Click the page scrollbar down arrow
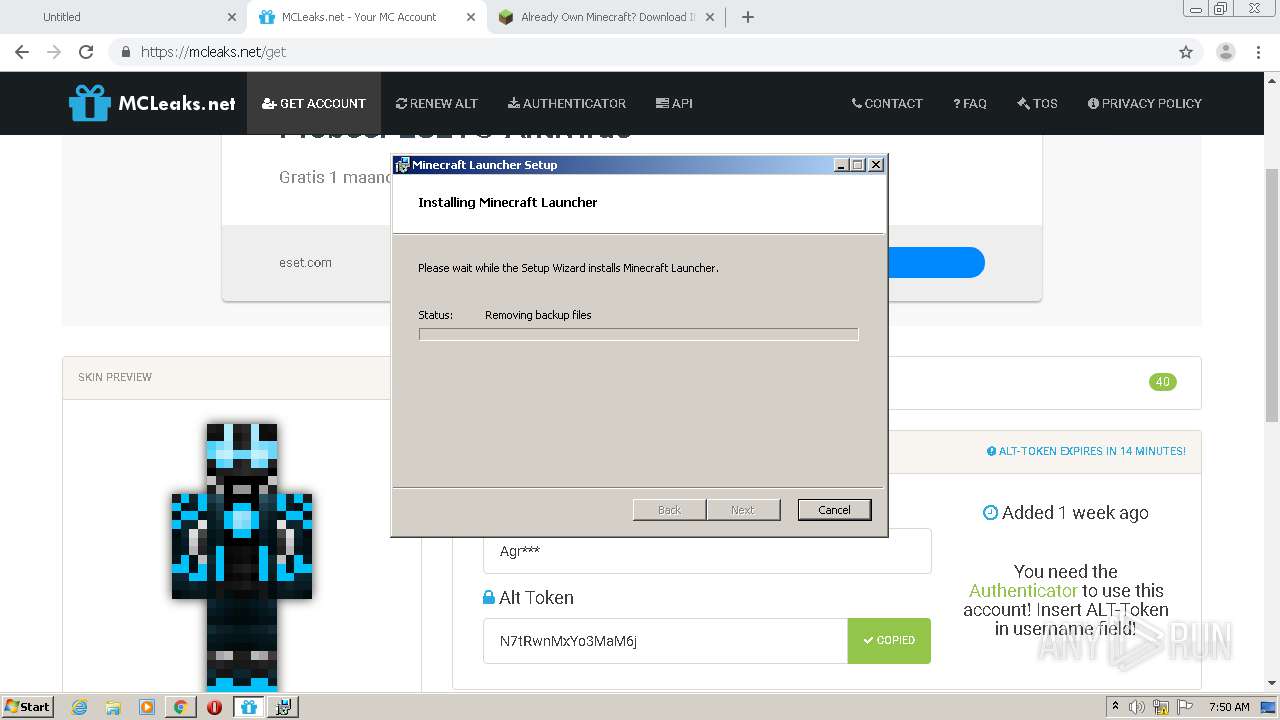Image resolution: width=1280 pixels, height=720 pixels. [1272, 684]
